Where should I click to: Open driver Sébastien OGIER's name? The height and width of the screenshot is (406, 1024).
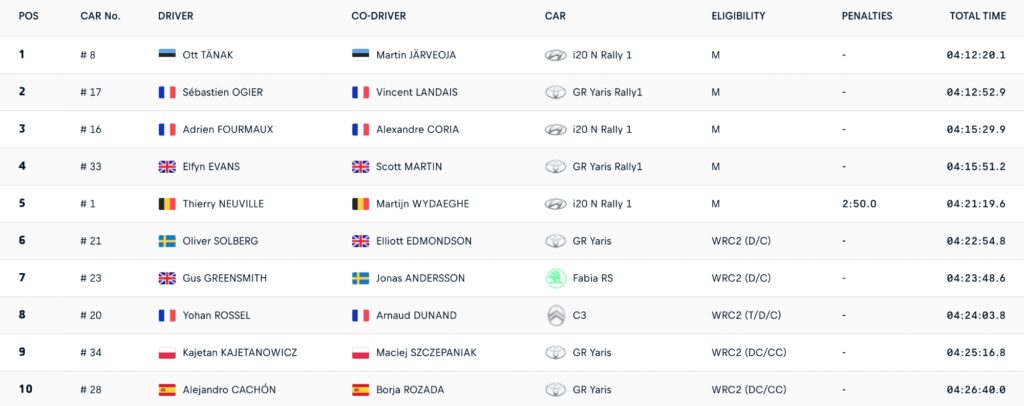[223, 92]
